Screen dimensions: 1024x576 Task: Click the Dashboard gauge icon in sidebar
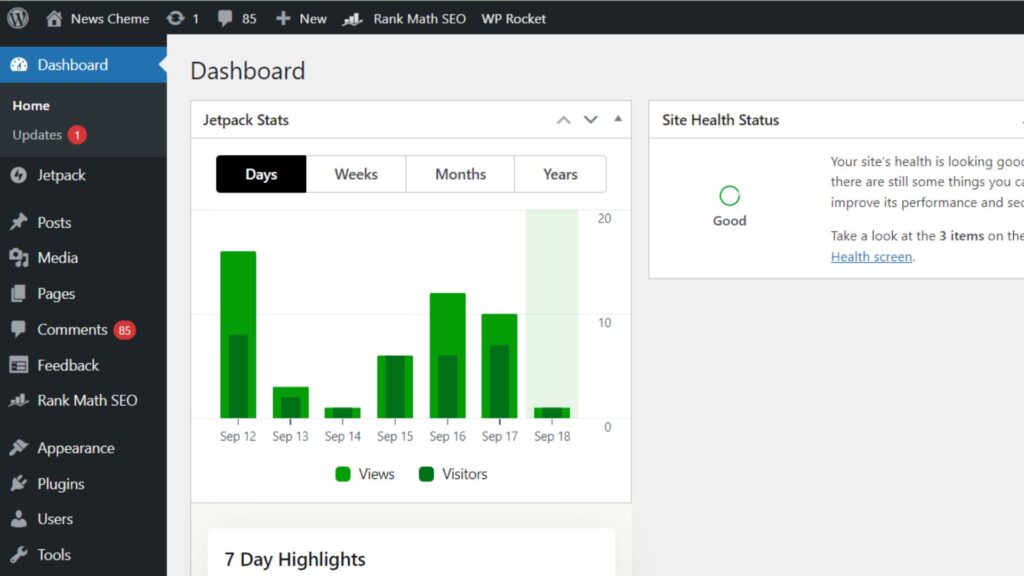click(x=19, y=65)
